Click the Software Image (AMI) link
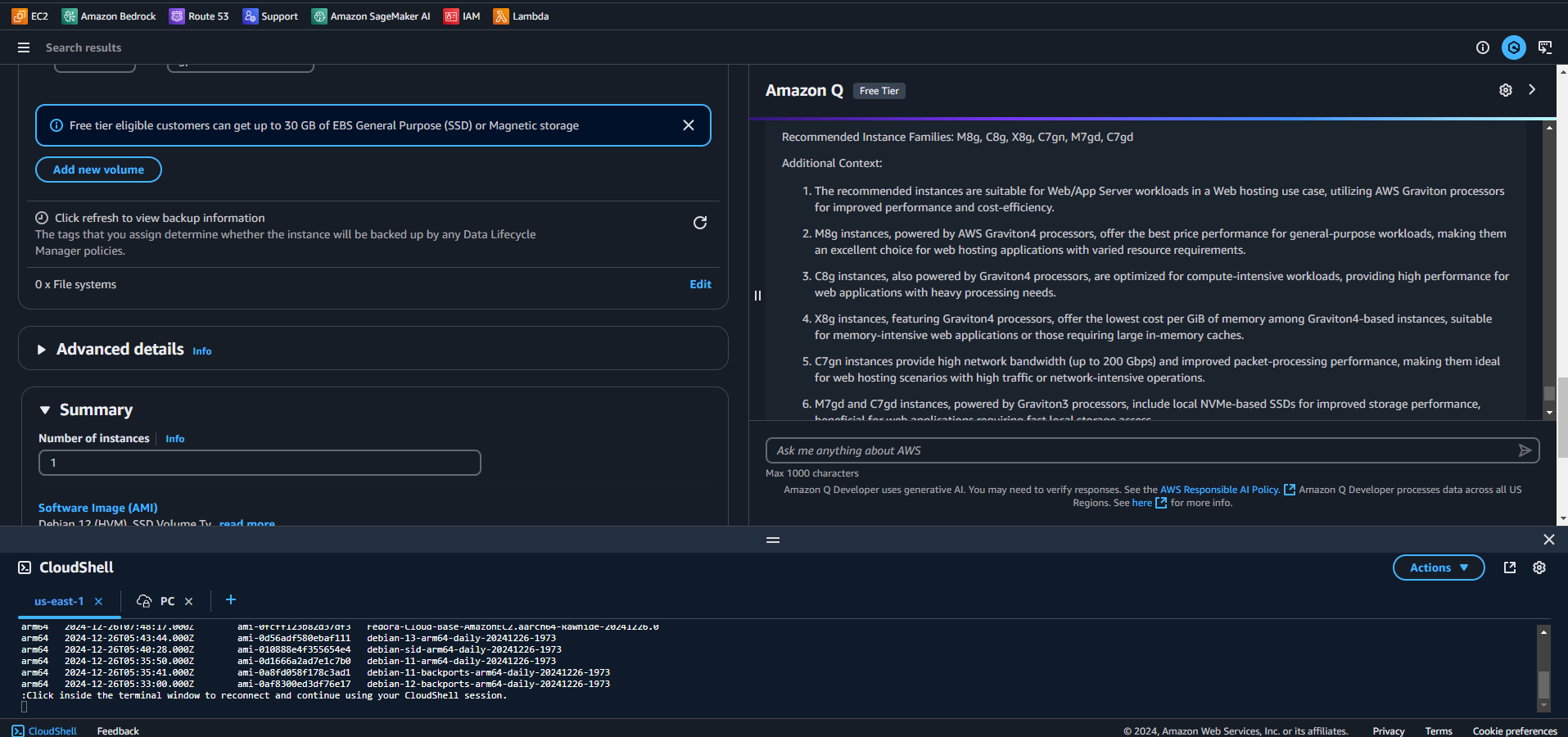 [x=98, y=508]
